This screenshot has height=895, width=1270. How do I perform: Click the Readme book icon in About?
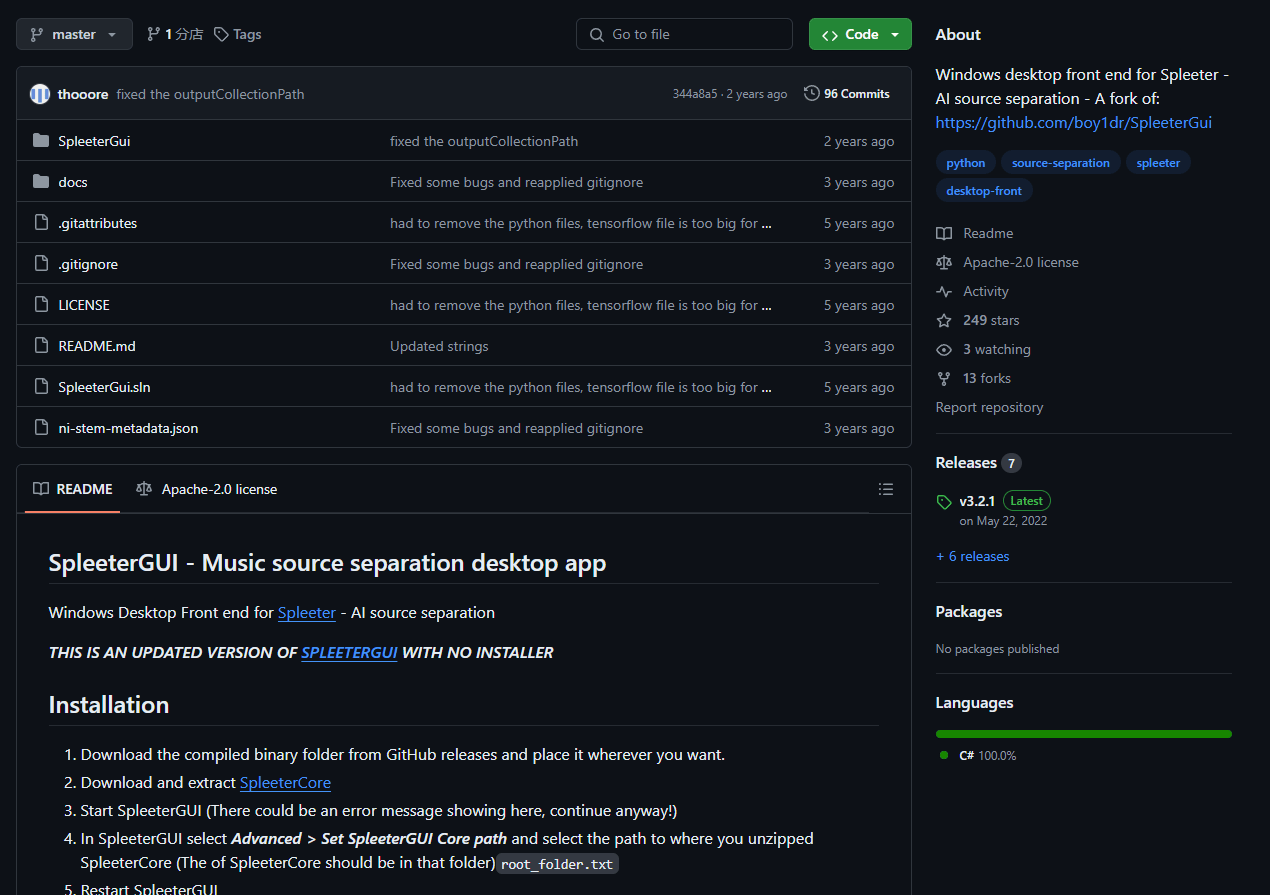tap(944, 233)
